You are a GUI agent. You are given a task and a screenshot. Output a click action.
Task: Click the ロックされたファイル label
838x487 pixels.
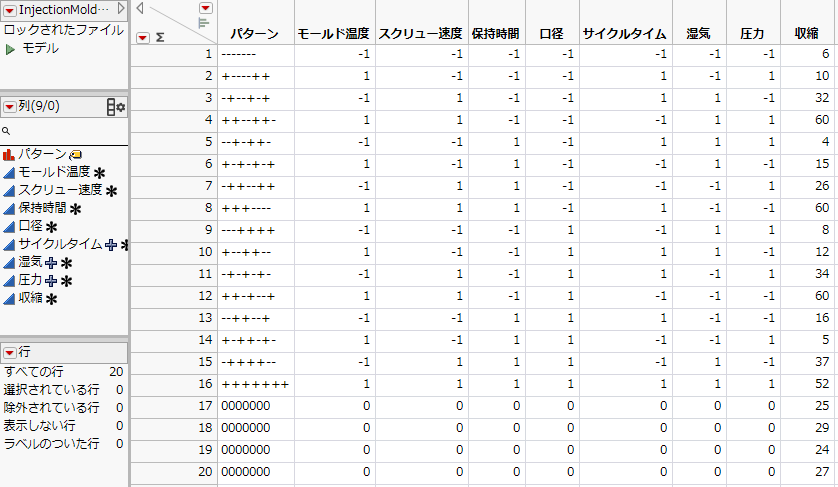coord(64,30)
